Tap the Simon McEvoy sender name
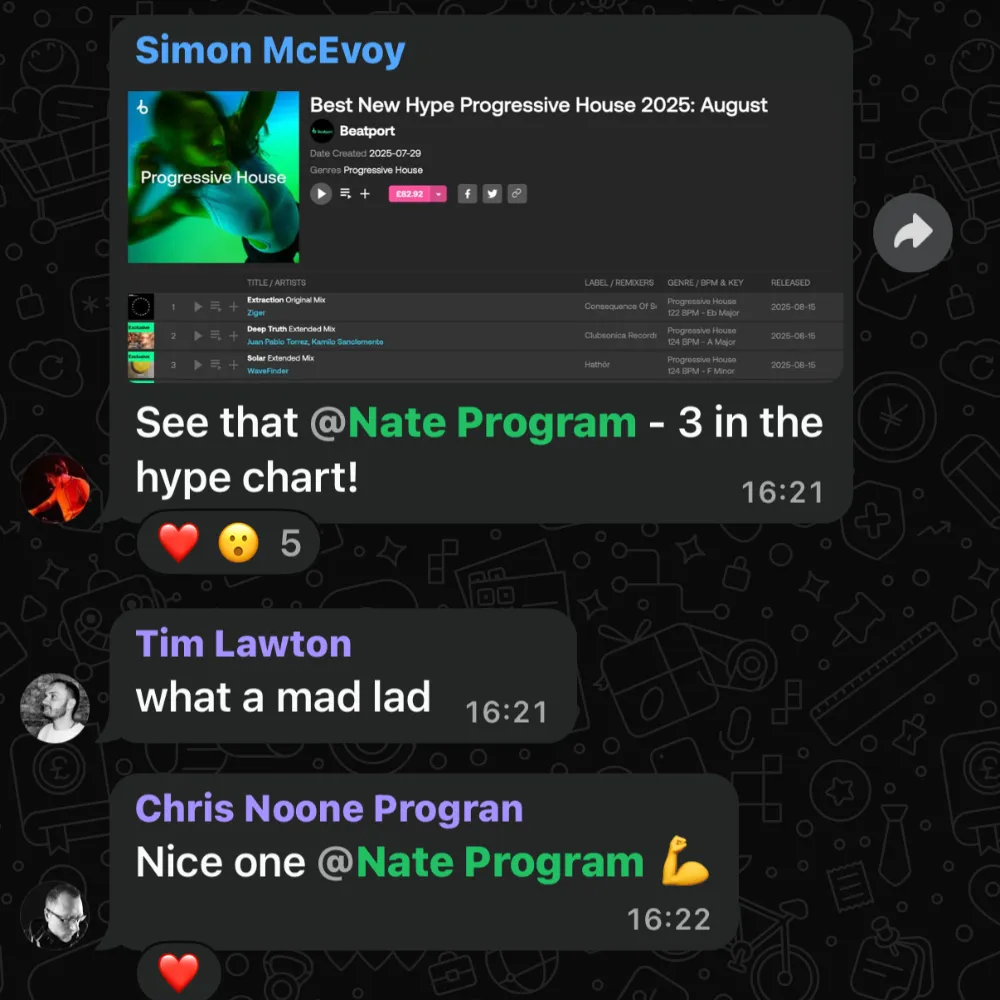1000x1000 pixels. click(270, 50)
